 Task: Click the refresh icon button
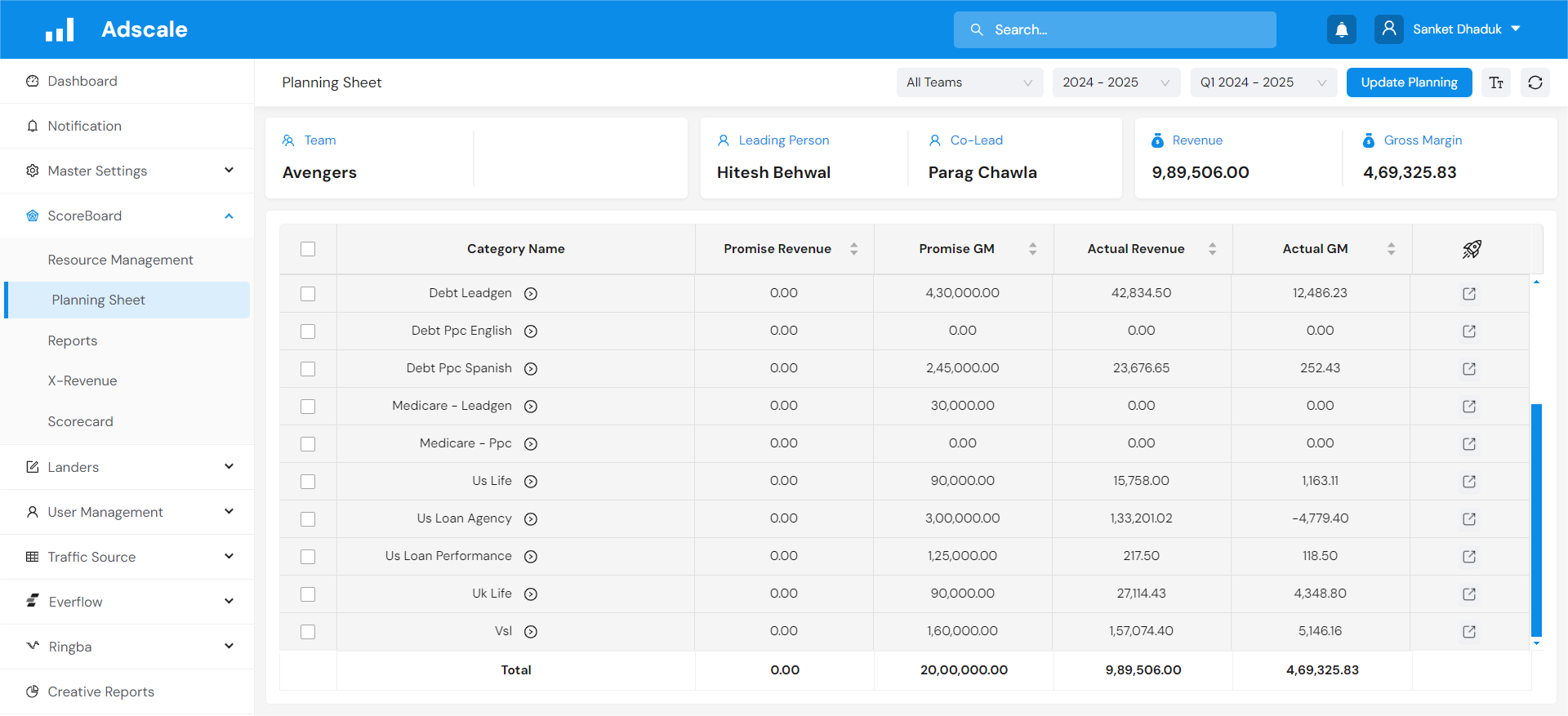point(1535,82)
